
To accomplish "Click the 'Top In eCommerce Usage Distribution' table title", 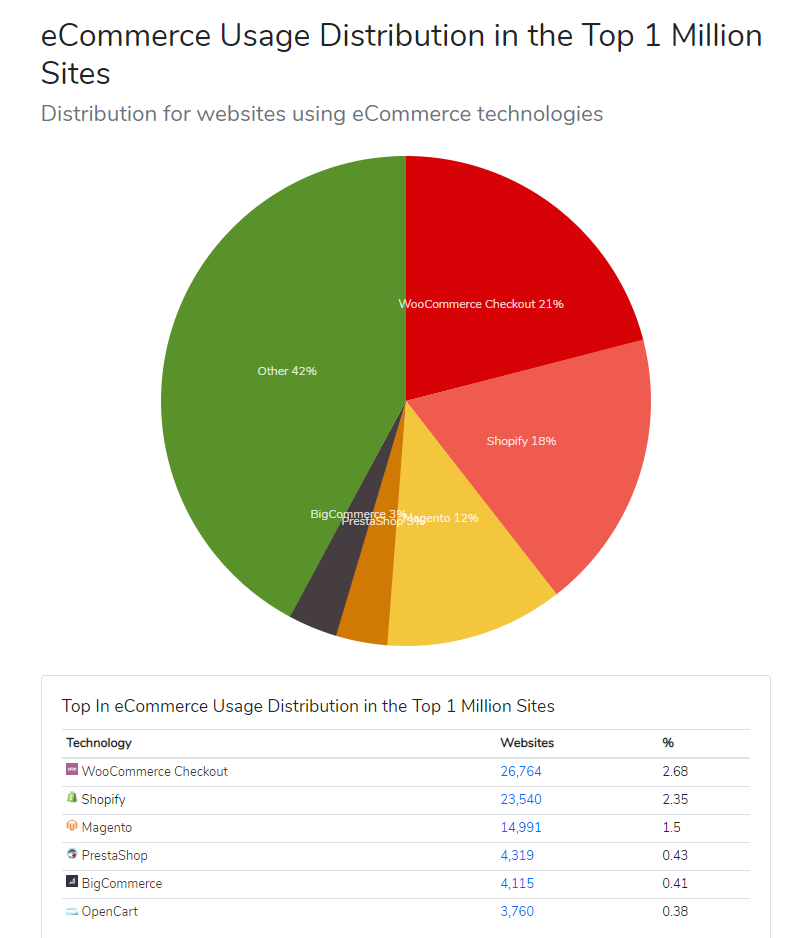I will coord(308,706).
